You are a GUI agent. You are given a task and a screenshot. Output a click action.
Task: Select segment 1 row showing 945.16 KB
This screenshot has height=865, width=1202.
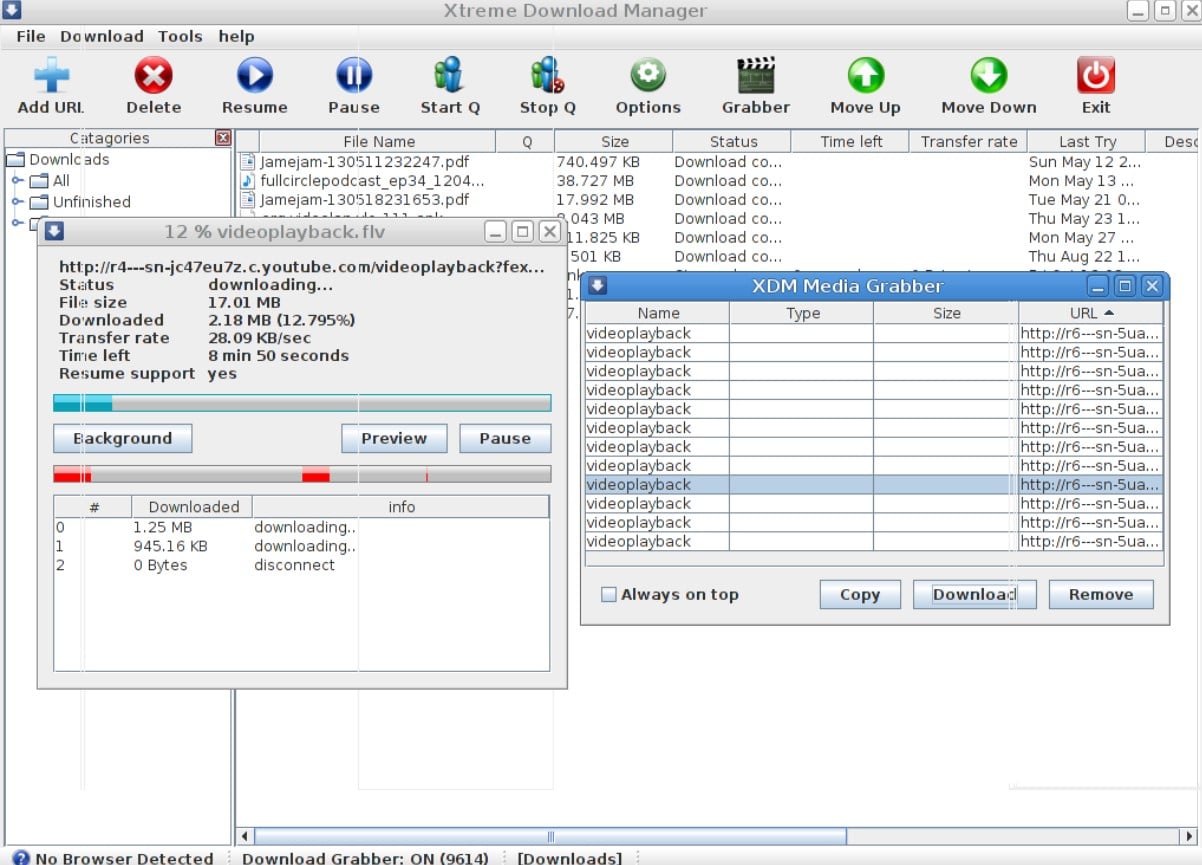(x=301, y=546)
